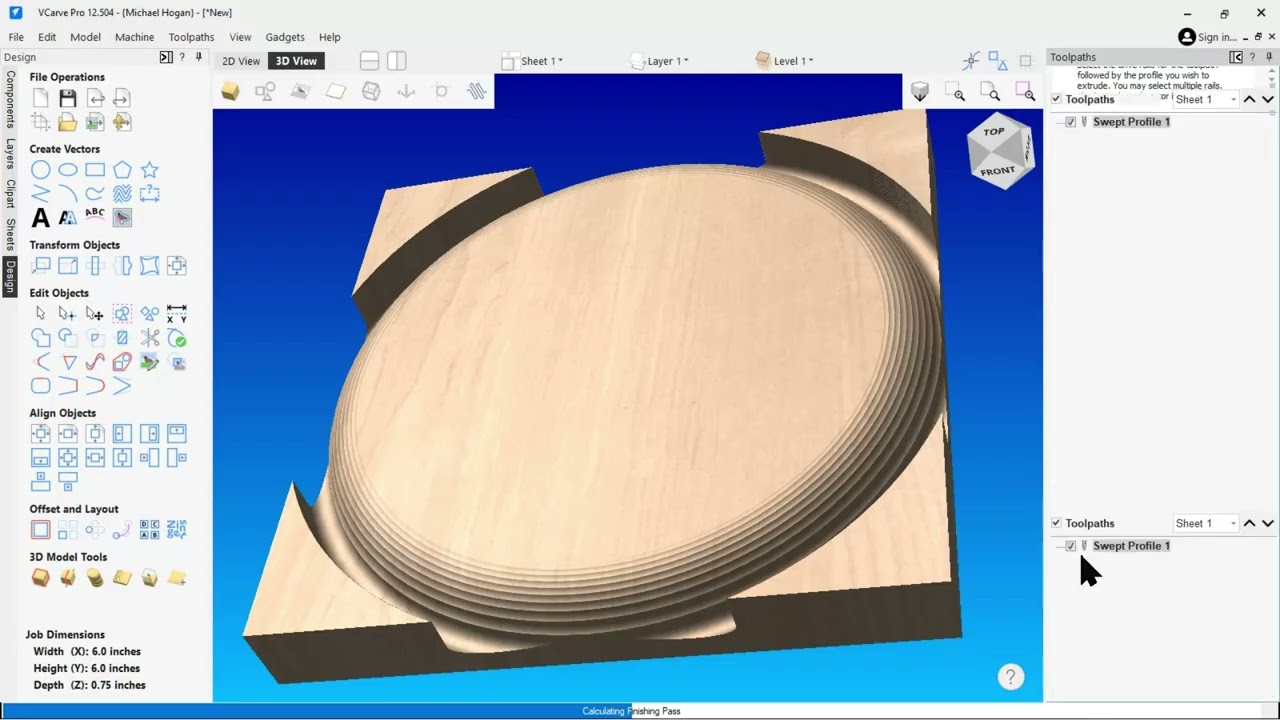Select the Draw Rectangle tool

95,170
